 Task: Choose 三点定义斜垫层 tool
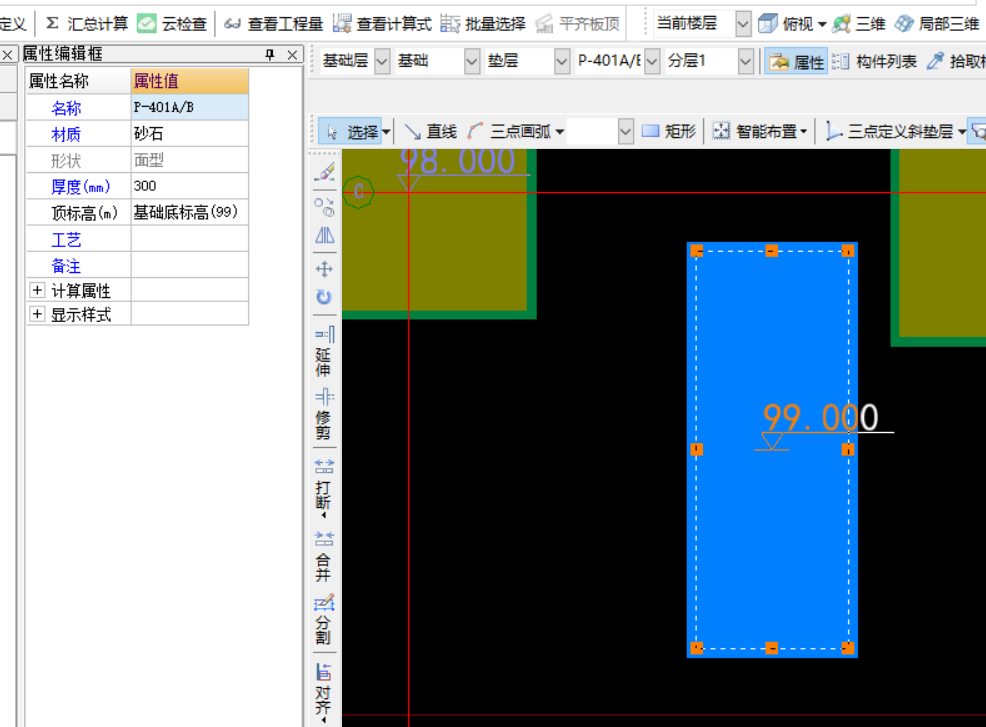[x=889, y=131]
